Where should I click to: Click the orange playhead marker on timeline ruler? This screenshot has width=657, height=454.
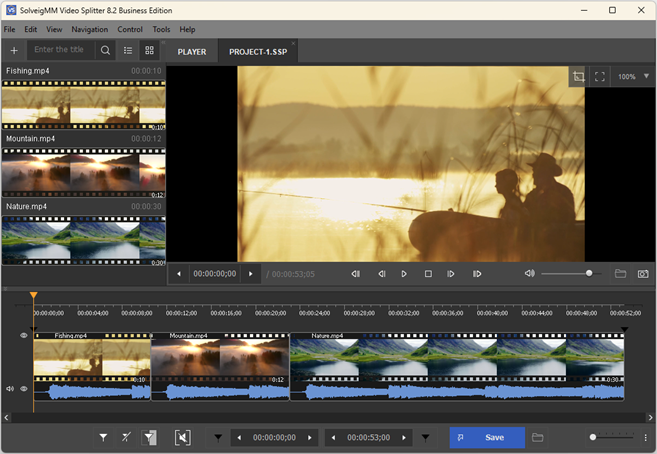34,296
